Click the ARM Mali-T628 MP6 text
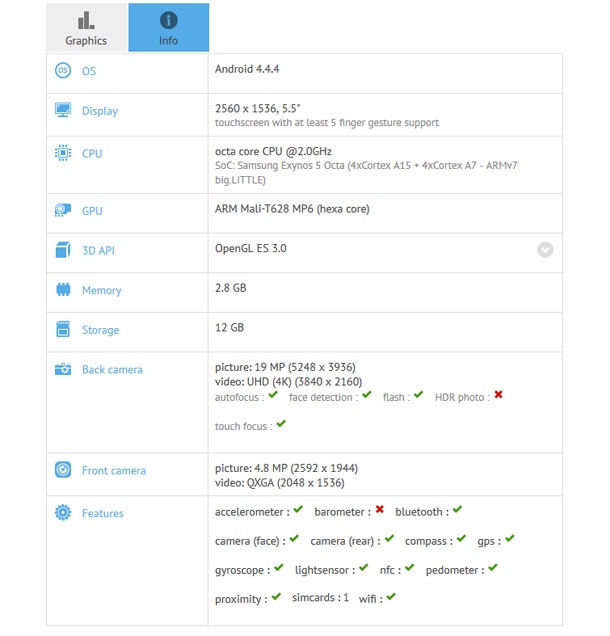Screen dimensions: 610x636 coord(292,209)
